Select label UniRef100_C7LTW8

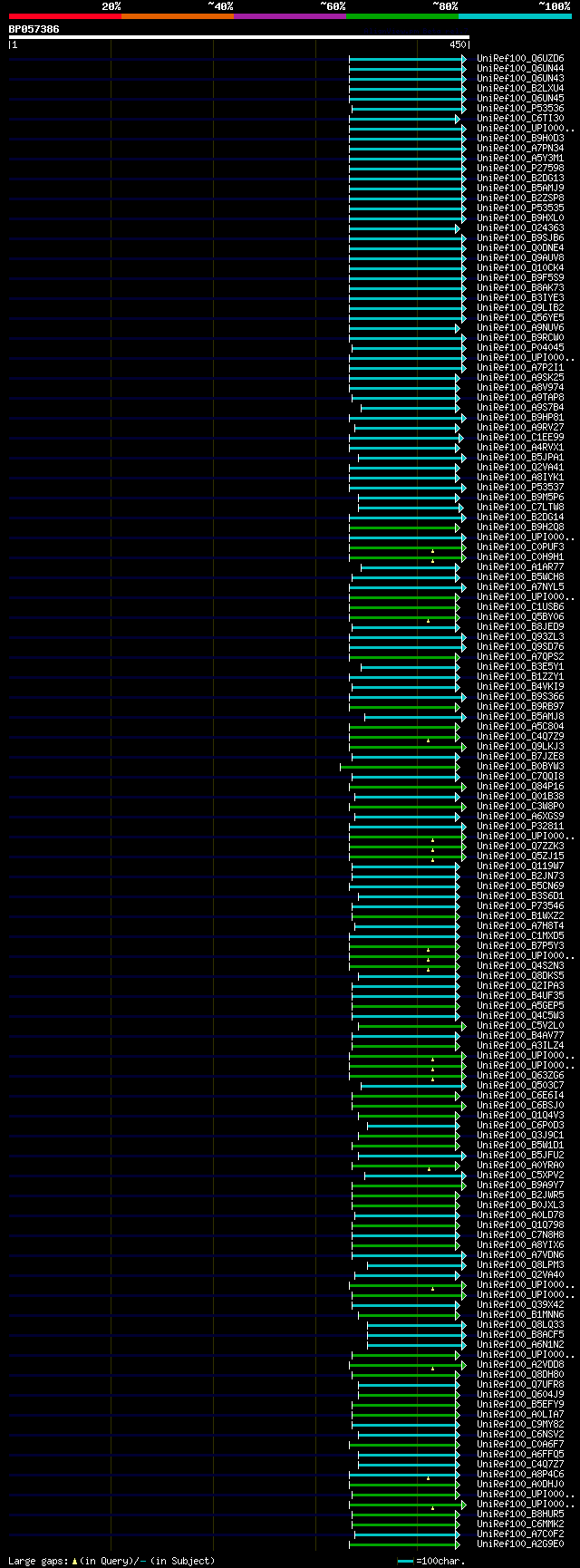520,508
